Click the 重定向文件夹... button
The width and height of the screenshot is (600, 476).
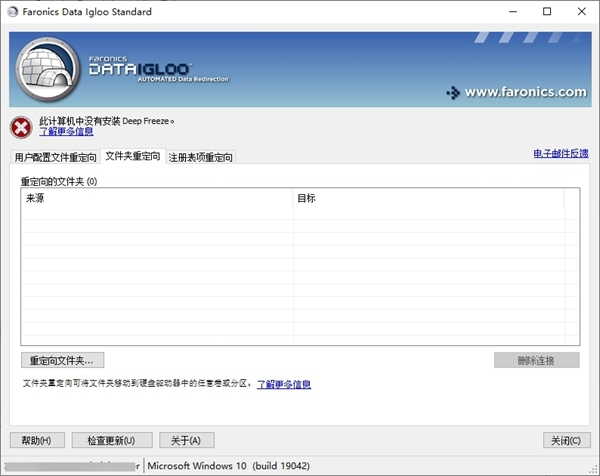pos(62,360)
